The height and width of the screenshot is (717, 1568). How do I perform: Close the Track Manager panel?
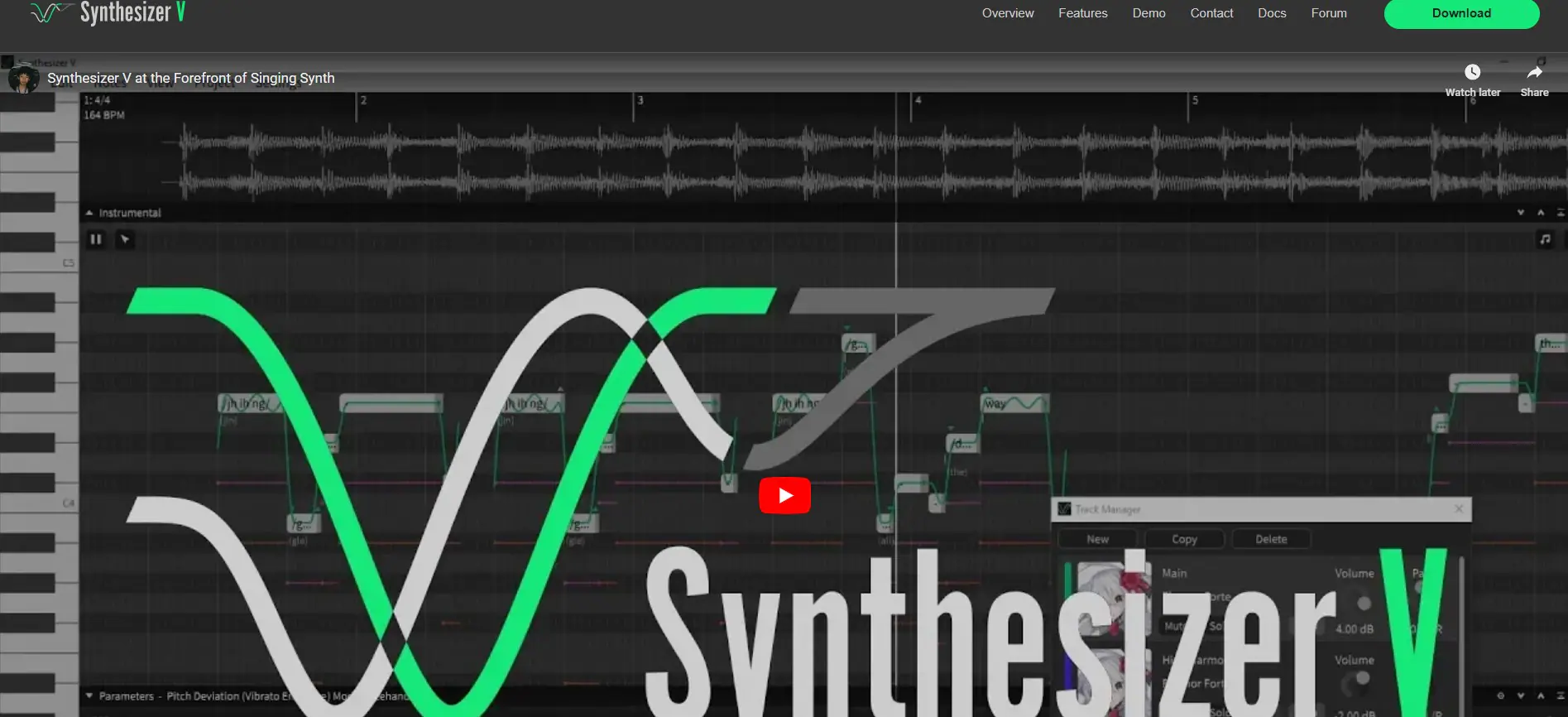(x=1459, y=509)
